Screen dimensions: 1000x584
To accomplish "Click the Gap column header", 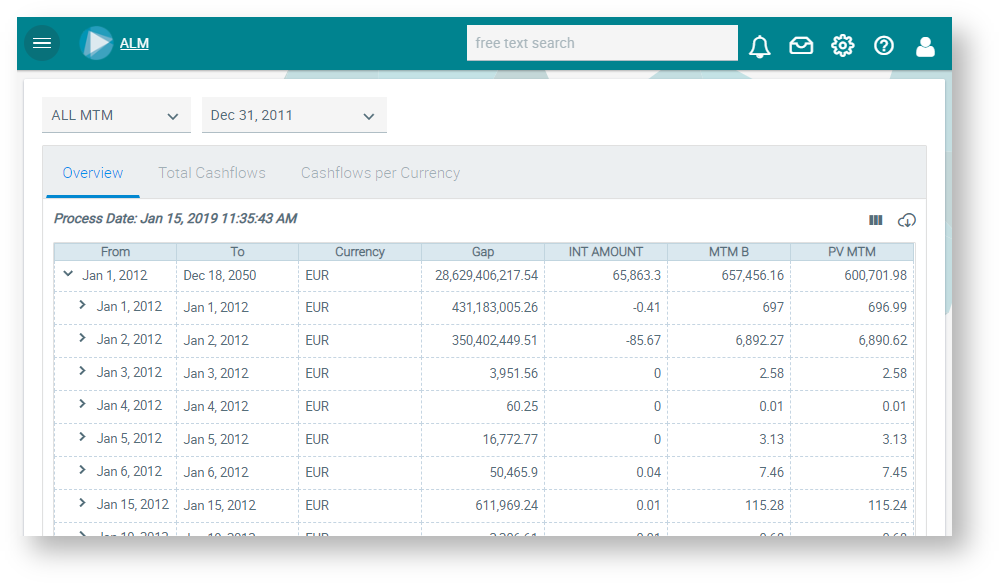I will [x=483, y=252].
